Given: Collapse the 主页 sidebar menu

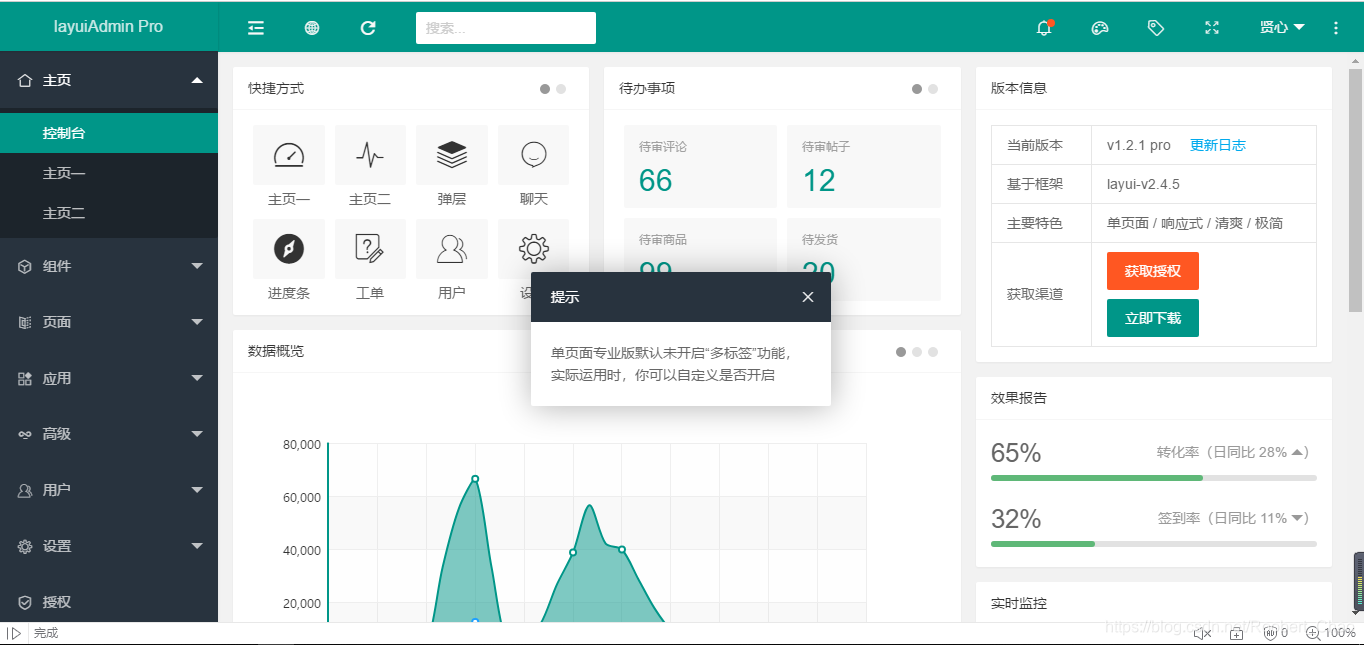Looking at the screenshot, I should tap(109, 80).
